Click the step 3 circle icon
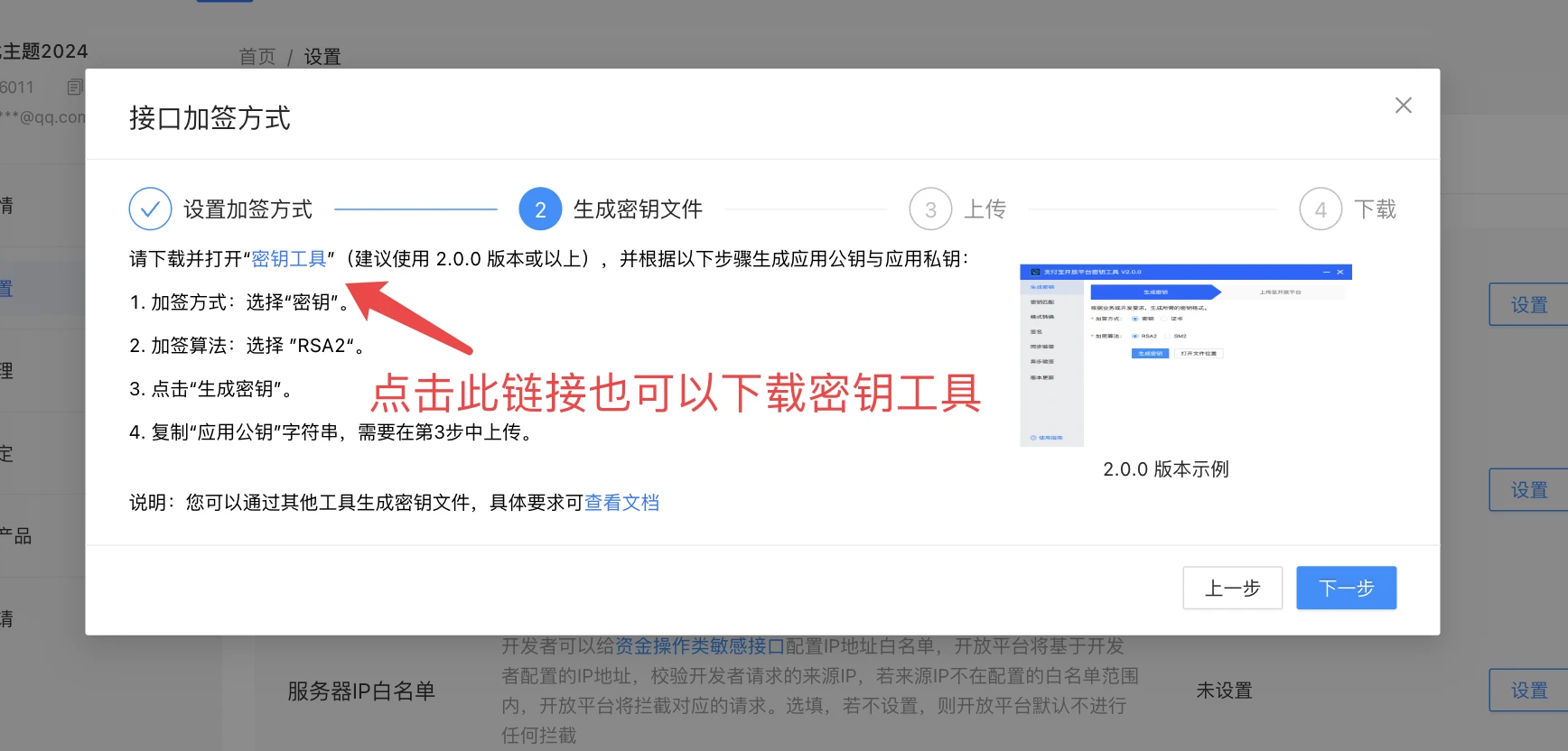This screenshot has width=1568, height=751. pos(930,209)
